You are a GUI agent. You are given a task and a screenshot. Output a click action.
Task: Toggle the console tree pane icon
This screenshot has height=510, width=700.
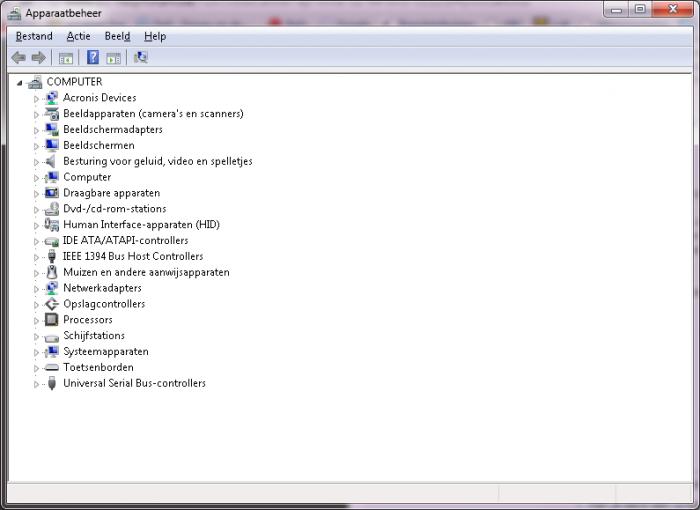[x=66, y=58]
